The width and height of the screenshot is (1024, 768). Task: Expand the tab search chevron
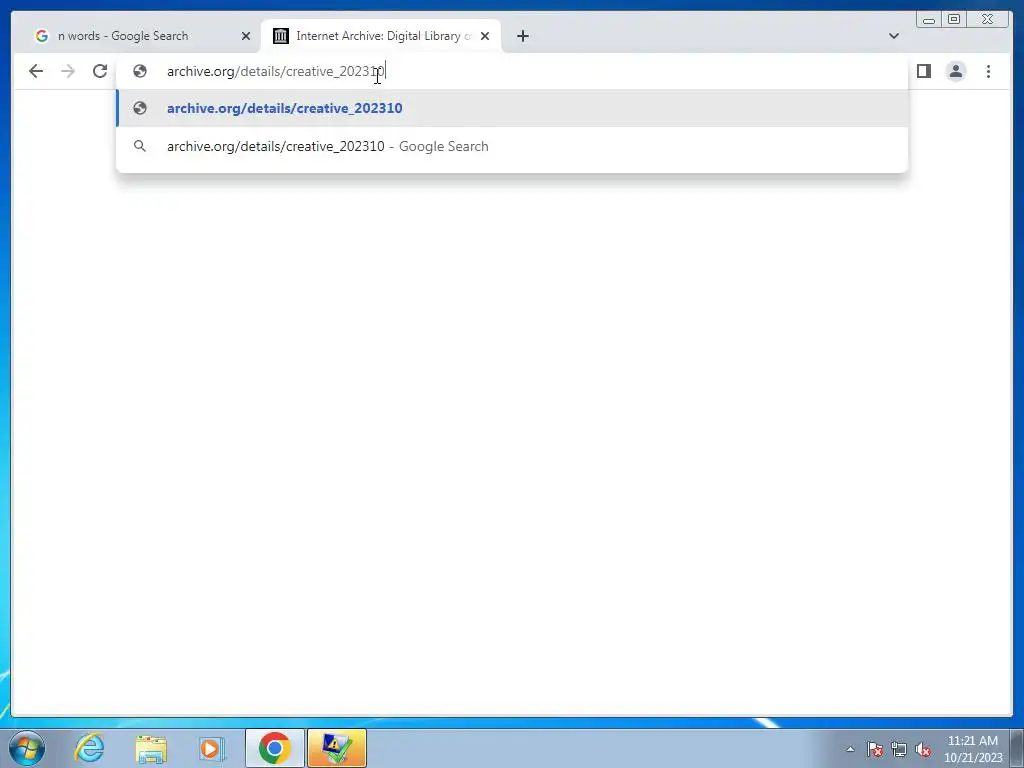893,36
